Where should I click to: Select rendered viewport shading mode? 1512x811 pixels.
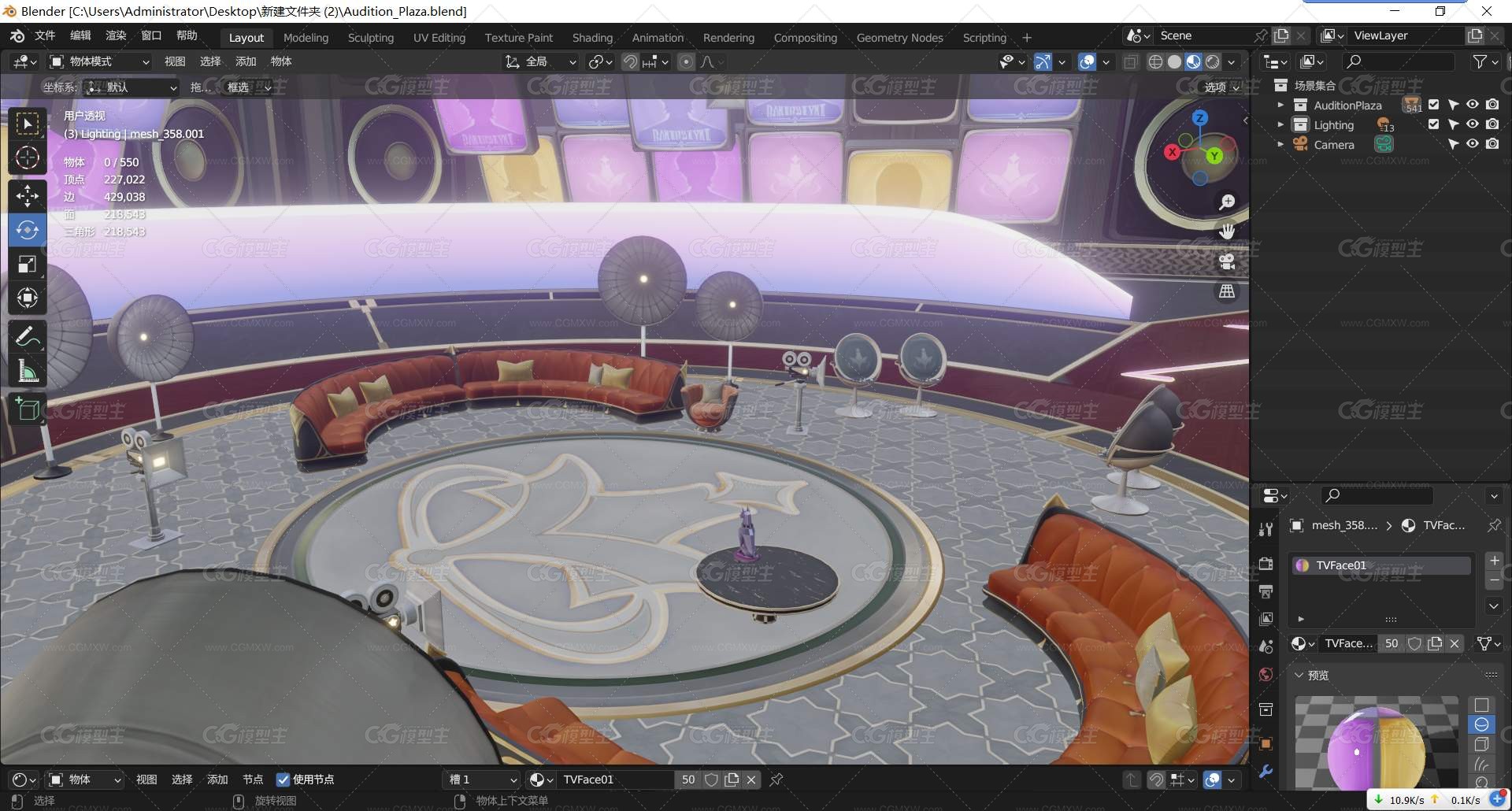point(1213,61)
